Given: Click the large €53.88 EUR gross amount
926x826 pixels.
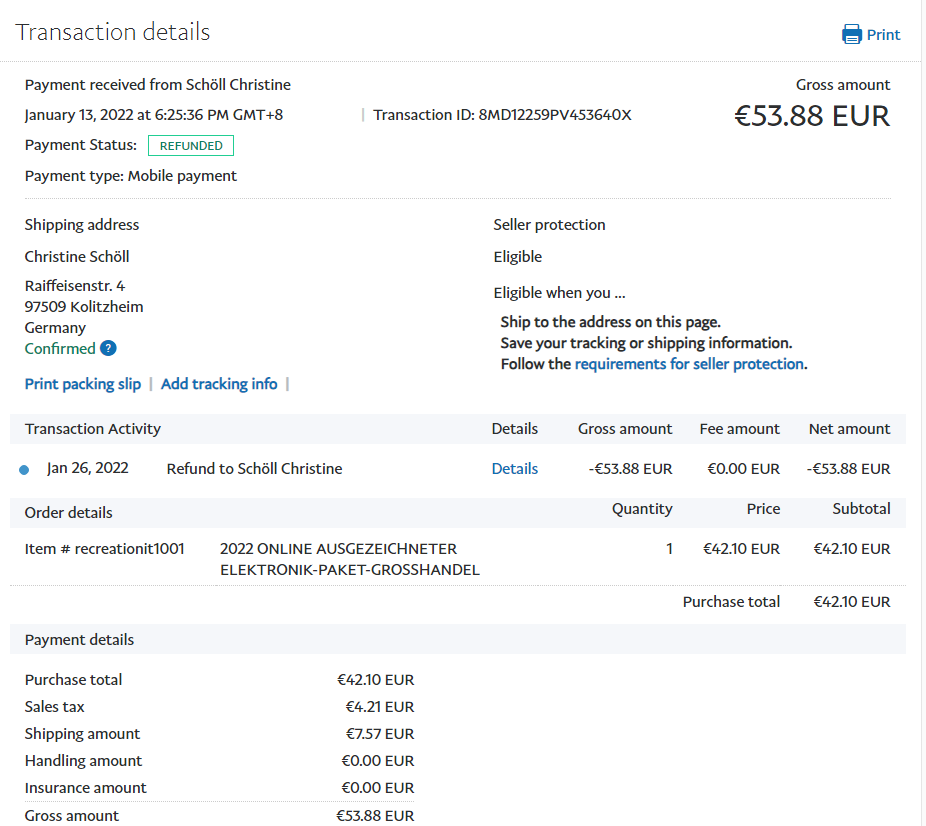Looking at the screenshot, I should (811, 116).
